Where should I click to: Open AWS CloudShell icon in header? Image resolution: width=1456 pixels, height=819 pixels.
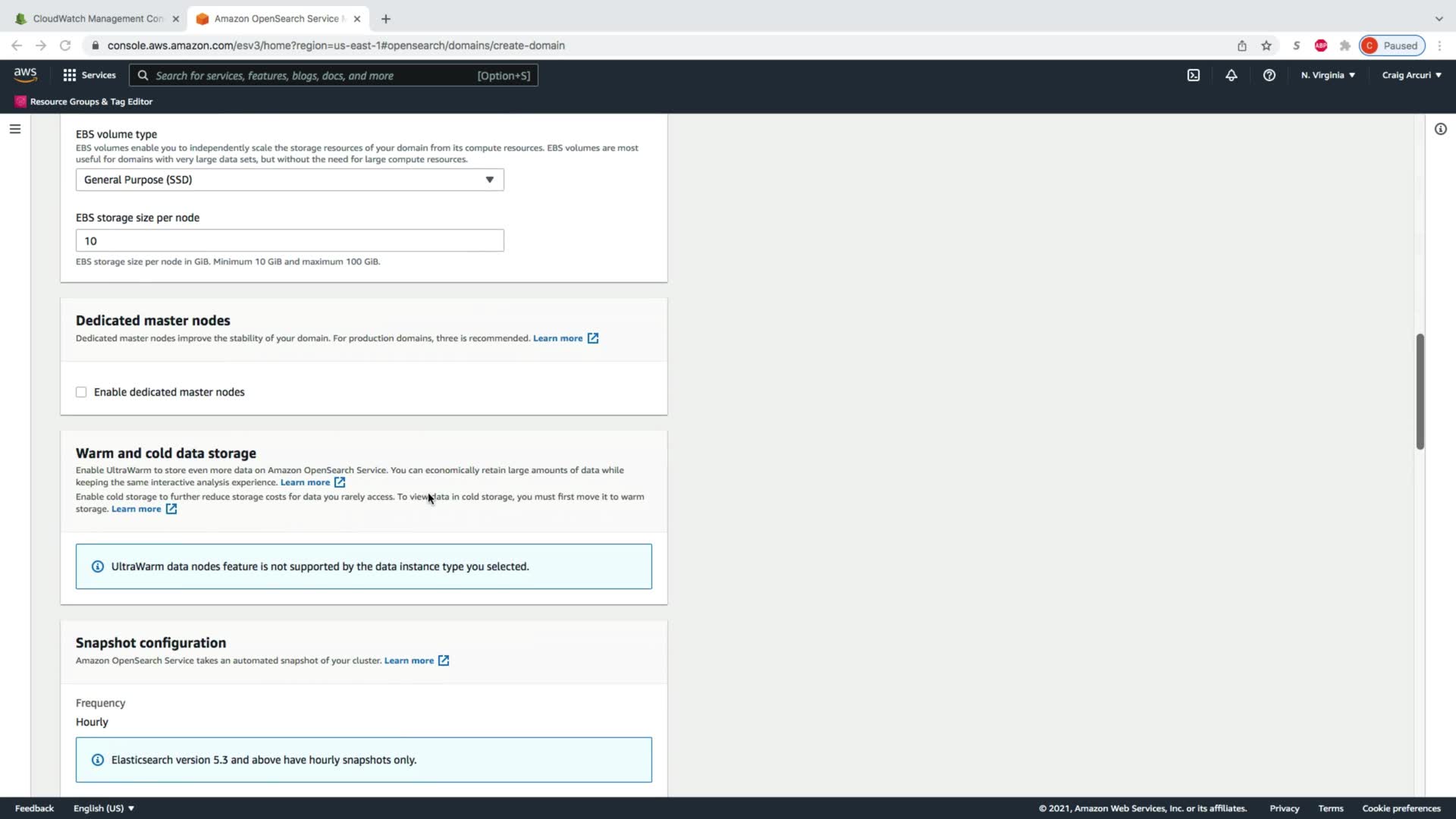point(1193,75)
